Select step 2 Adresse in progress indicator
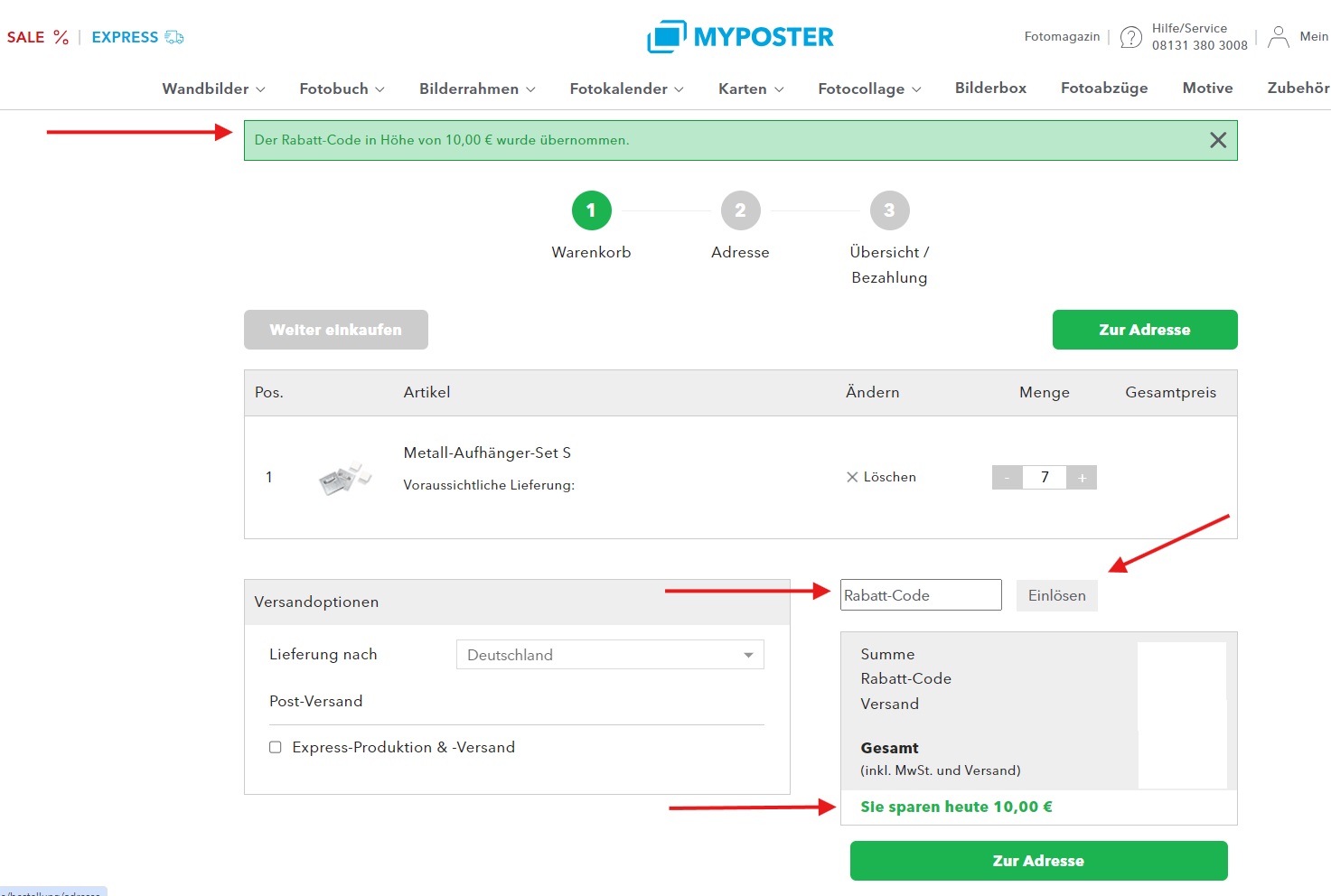Screen dimensions: 1331x896 pyautogui.click(x=740, y=210)
